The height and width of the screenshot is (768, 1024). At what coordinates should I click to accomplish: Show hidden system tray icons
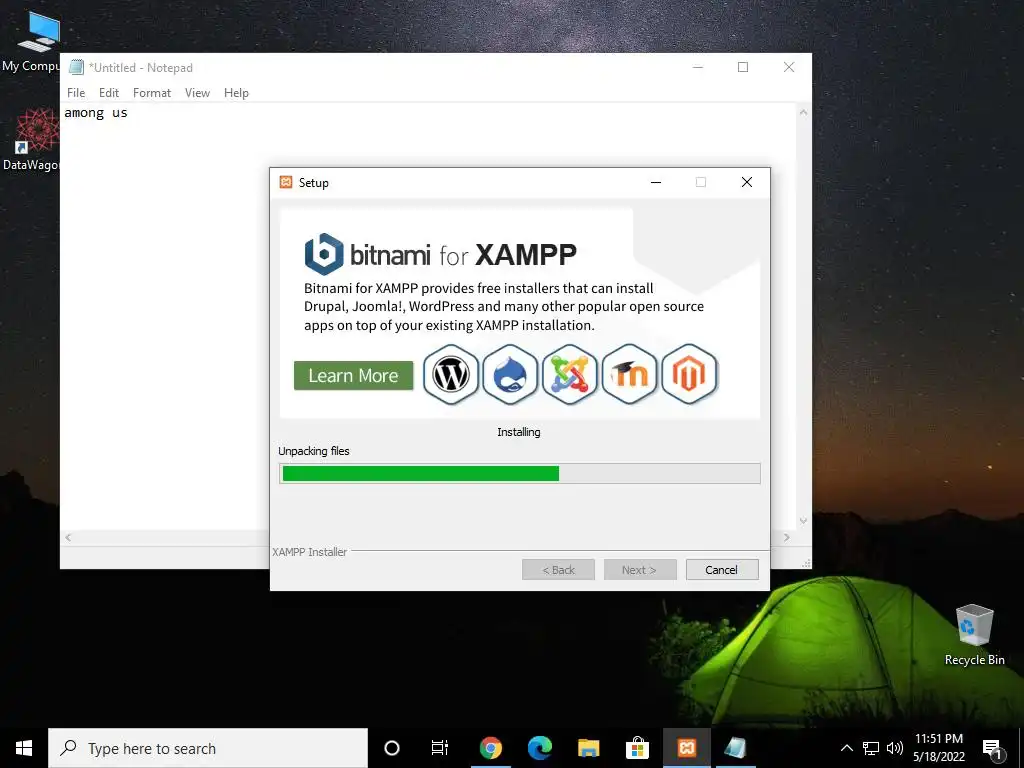tap(846, 748)
